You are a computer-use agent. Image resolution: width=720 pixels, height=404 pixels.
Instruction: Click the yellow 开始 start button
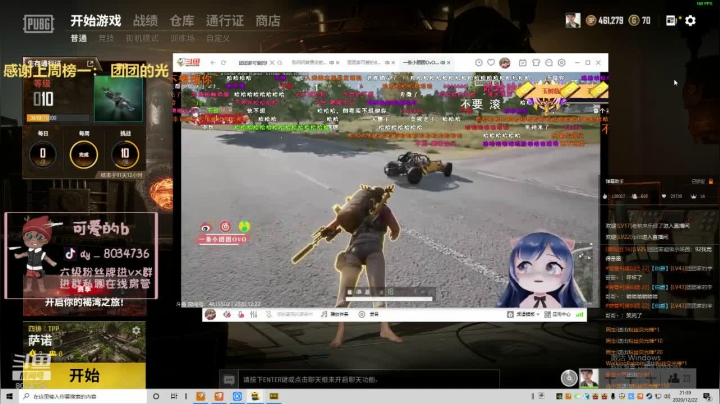coord(84,376)
